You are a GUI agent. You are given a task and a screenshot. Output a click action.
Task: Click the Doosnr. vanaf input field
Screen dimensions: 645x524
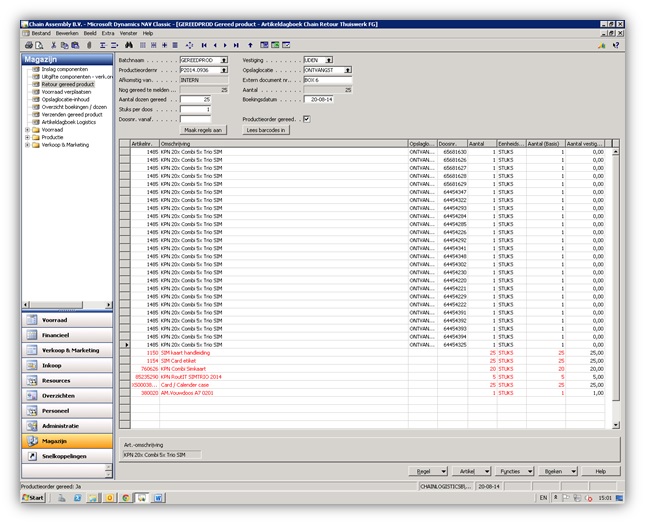click(195, 119)
